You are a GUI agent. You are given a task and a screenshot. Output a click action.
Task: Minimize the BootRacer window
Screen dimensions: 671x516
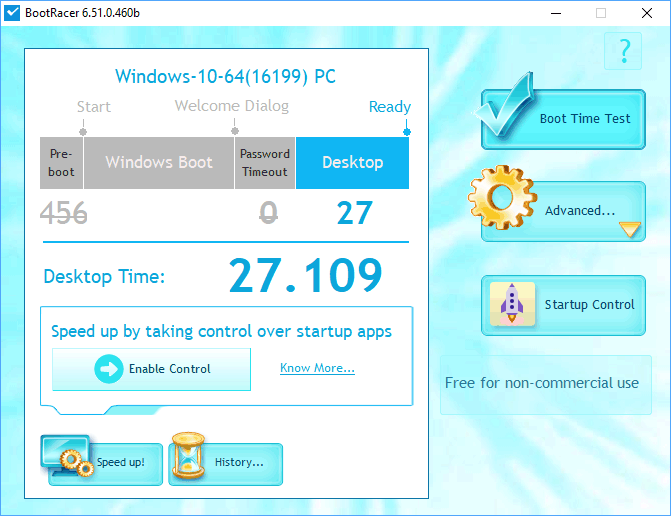tap(556, 13)
